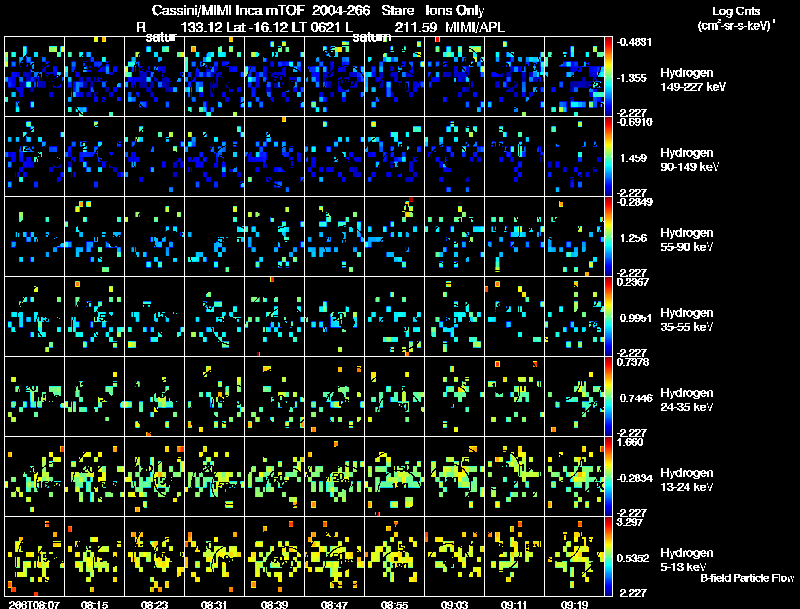The image size is (800, 609).
Task: Select the Hydrogen 55-90 keV panel at 09:11
Action: point(514,237)
